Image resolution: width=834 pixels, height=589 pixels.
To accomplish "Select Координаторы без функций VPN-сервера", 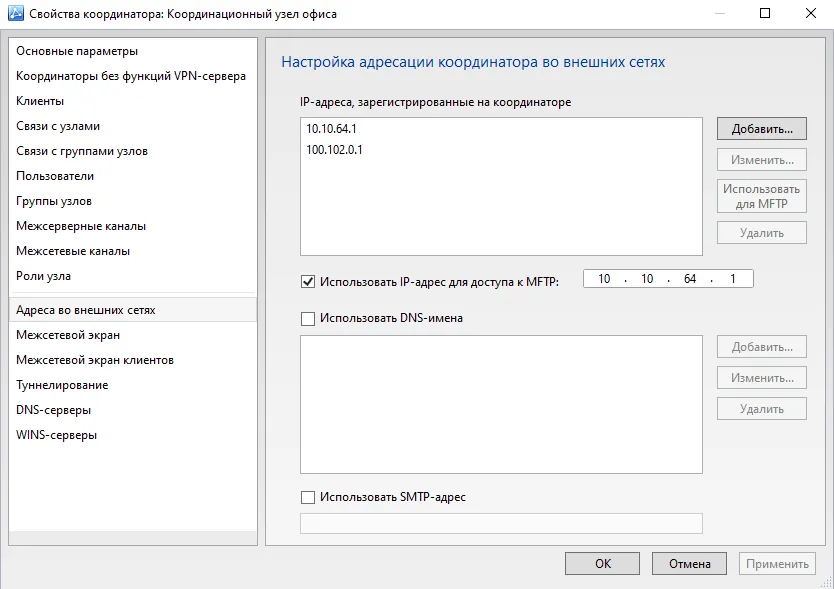I will [132, 76].
